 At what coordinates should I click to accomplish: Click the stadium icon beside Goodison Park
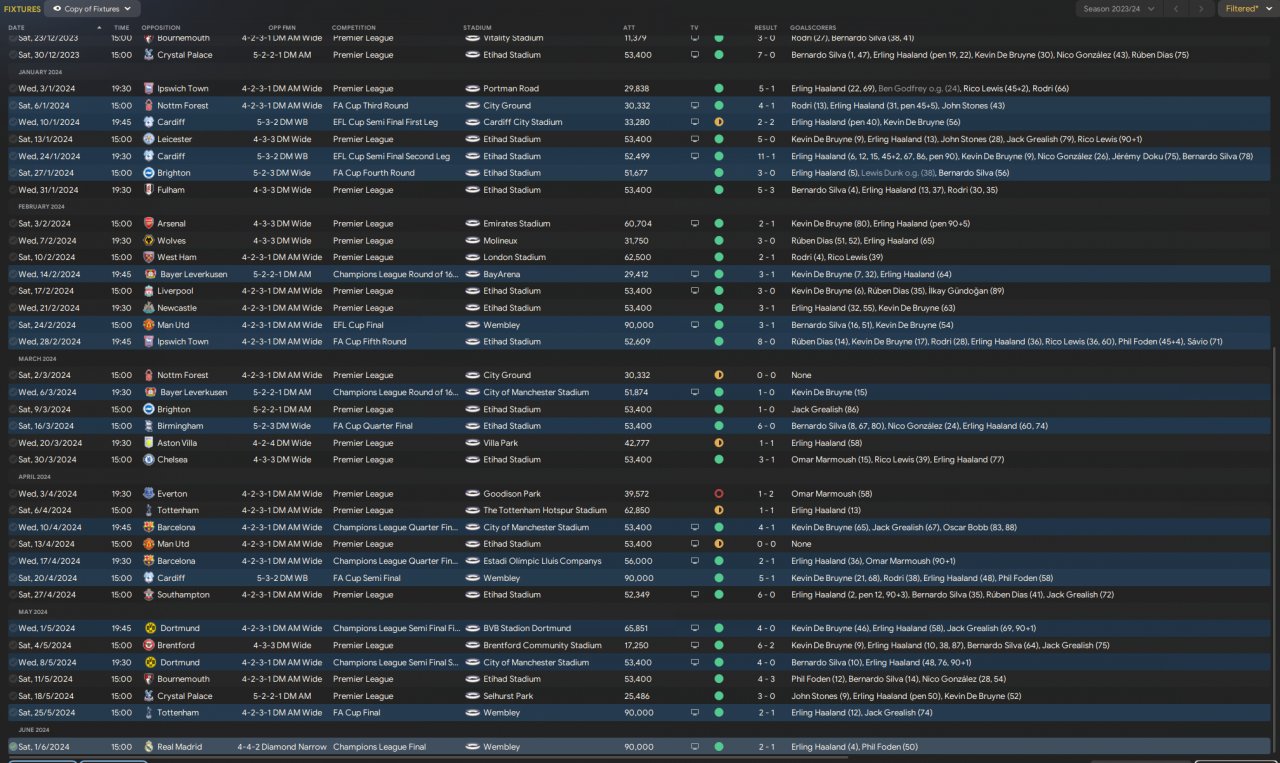click(x=473, y=494)
